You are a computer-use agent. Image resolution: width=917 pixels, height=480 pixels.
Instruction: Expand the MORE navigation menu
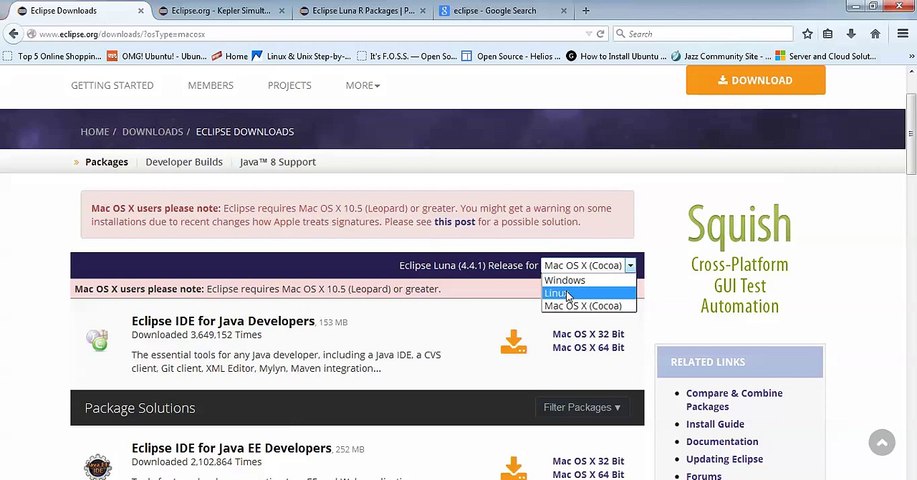click(x=363, y=85)
